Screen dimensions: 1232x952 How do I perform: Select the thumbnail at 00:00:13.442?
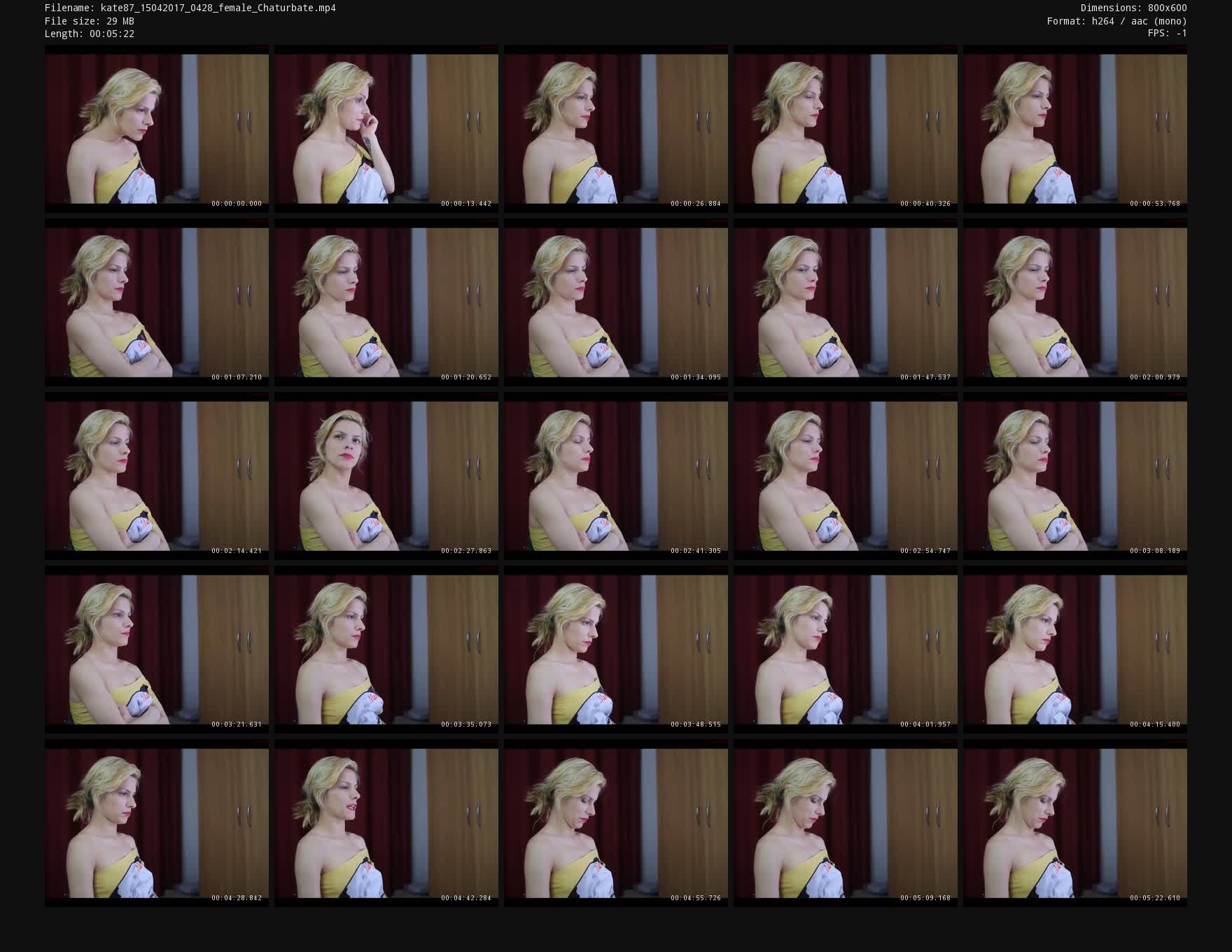click(386, 129)
